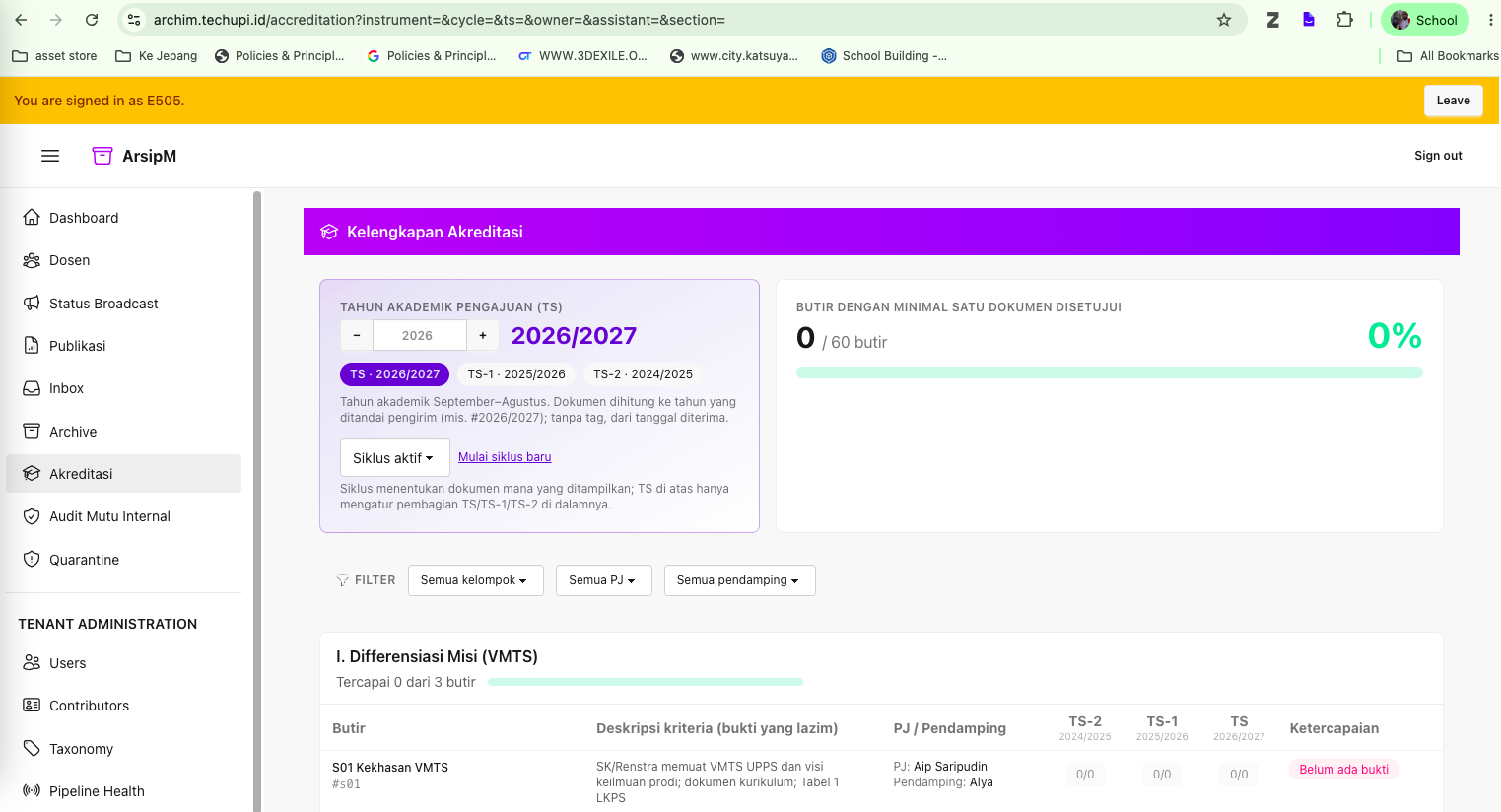1501x812 pixels.
Task: Open the All Bookmarks folder
Action: pyautogui.click(x=1448, y=56)
